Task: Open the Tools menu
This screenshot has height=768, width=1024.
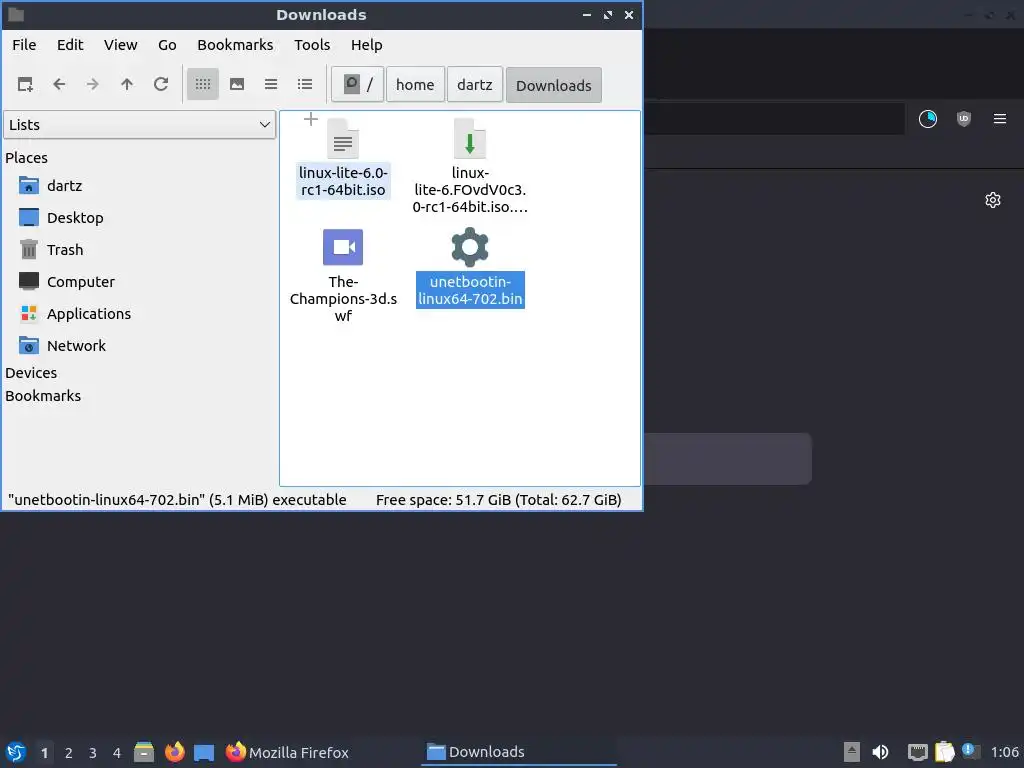Action: pos(312,45)
